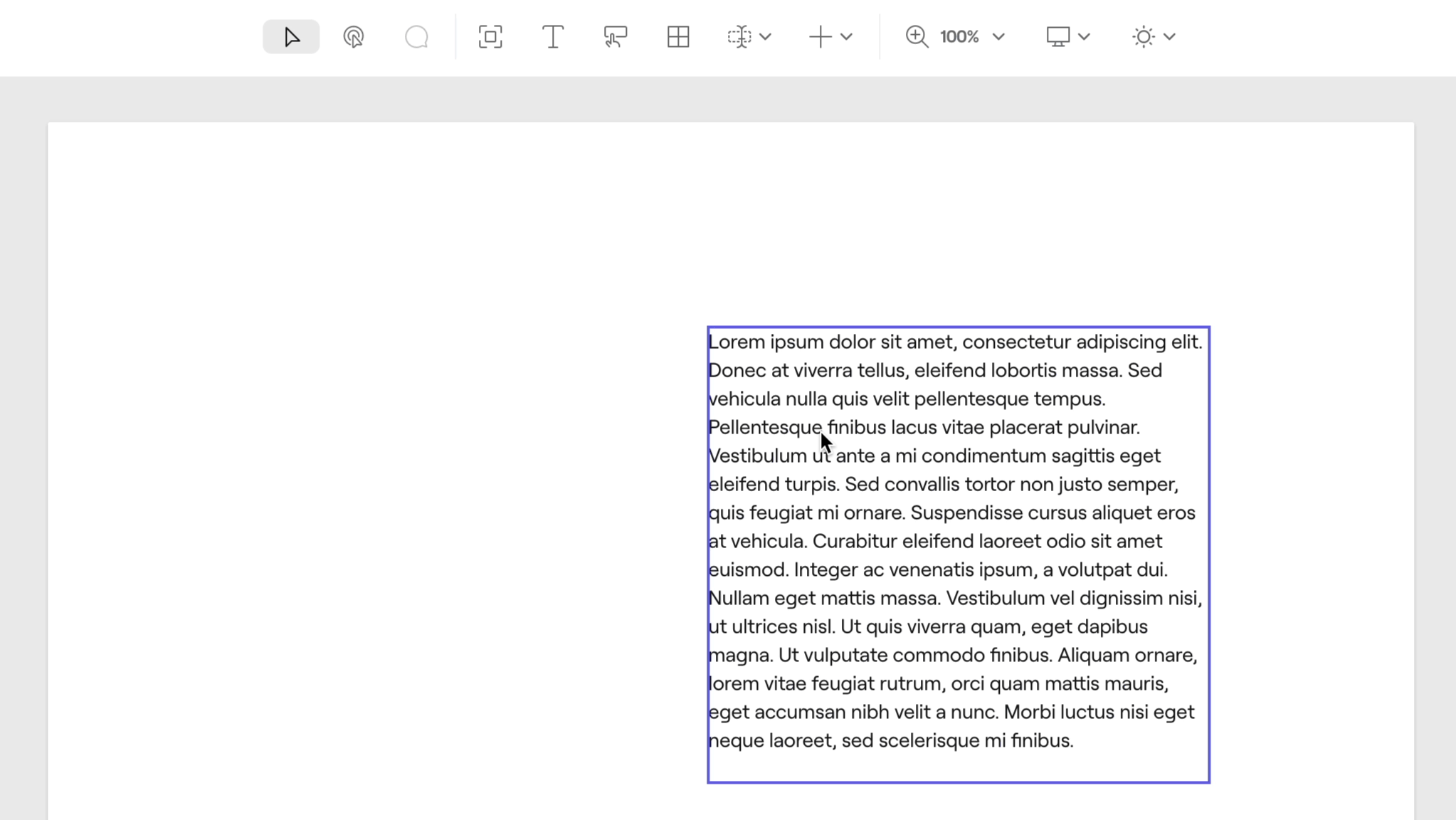The image size is (1456, 820).
Task: Activate the interaction click-cursor tool
Action: coord(354,37)
